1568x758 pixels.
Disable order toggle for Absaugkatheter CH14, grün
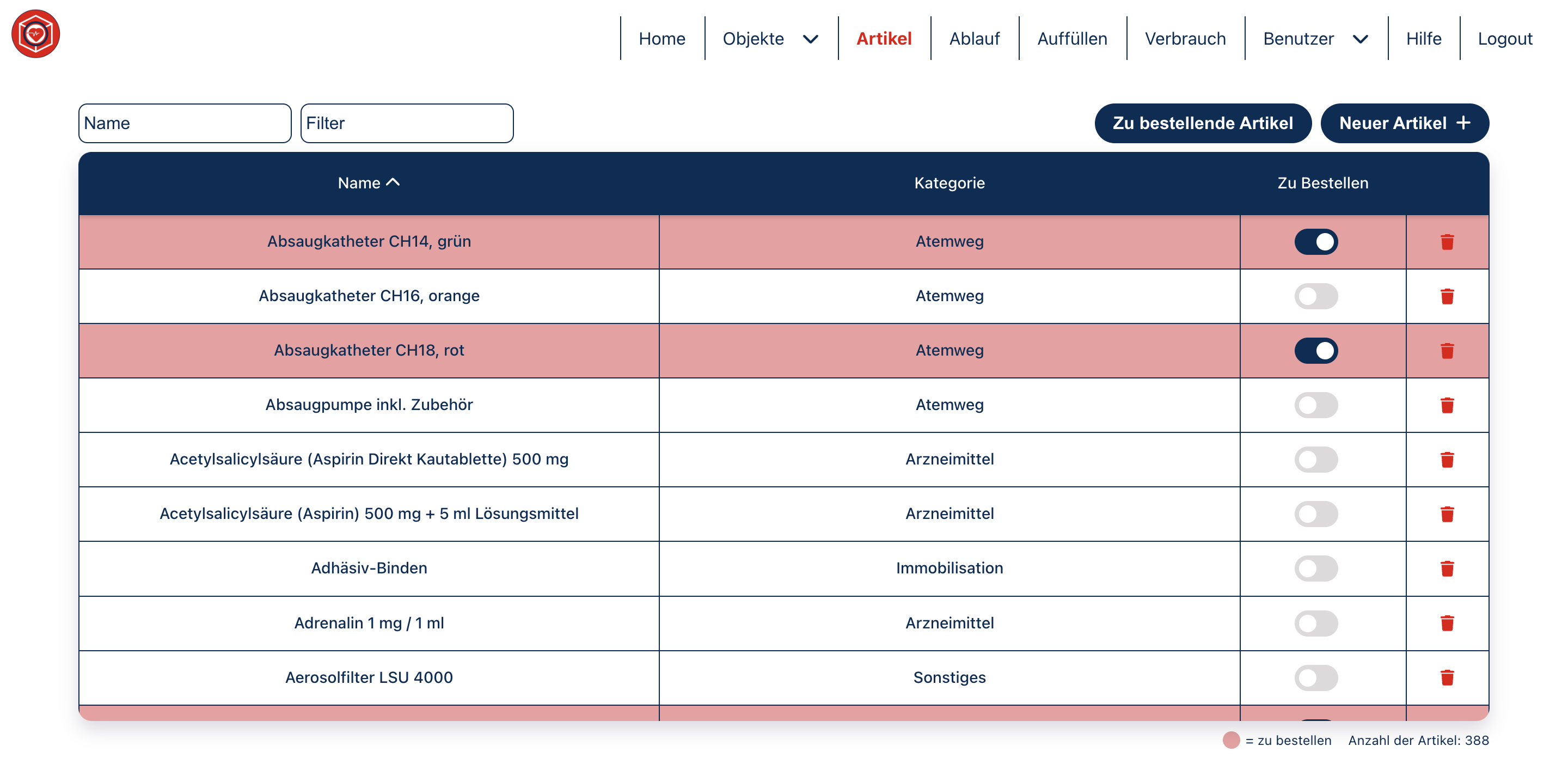(x=1315, y=242)
